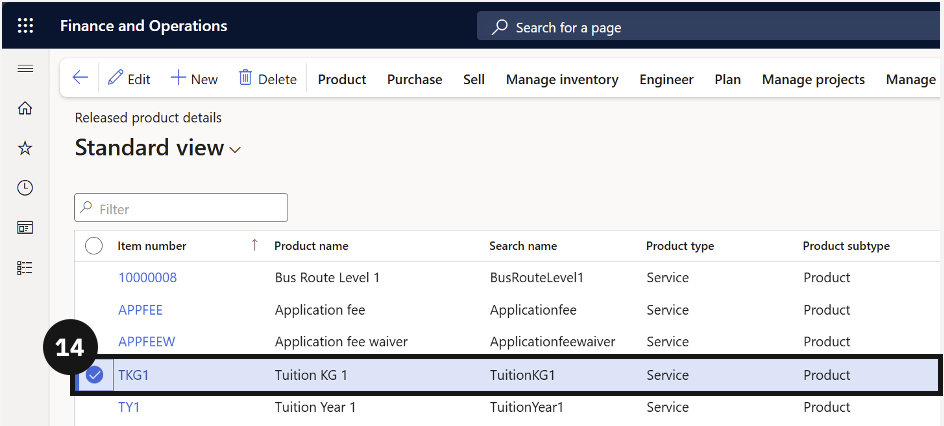Open the TY1 item link

129,407
